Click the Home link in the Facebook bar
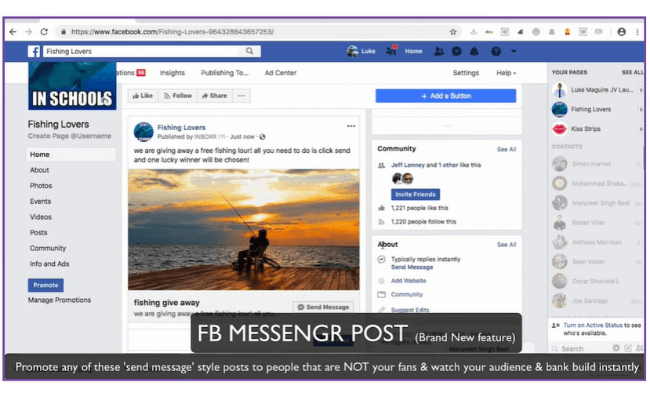The width and height of the screenshot is (650, 400). (413, 51)
